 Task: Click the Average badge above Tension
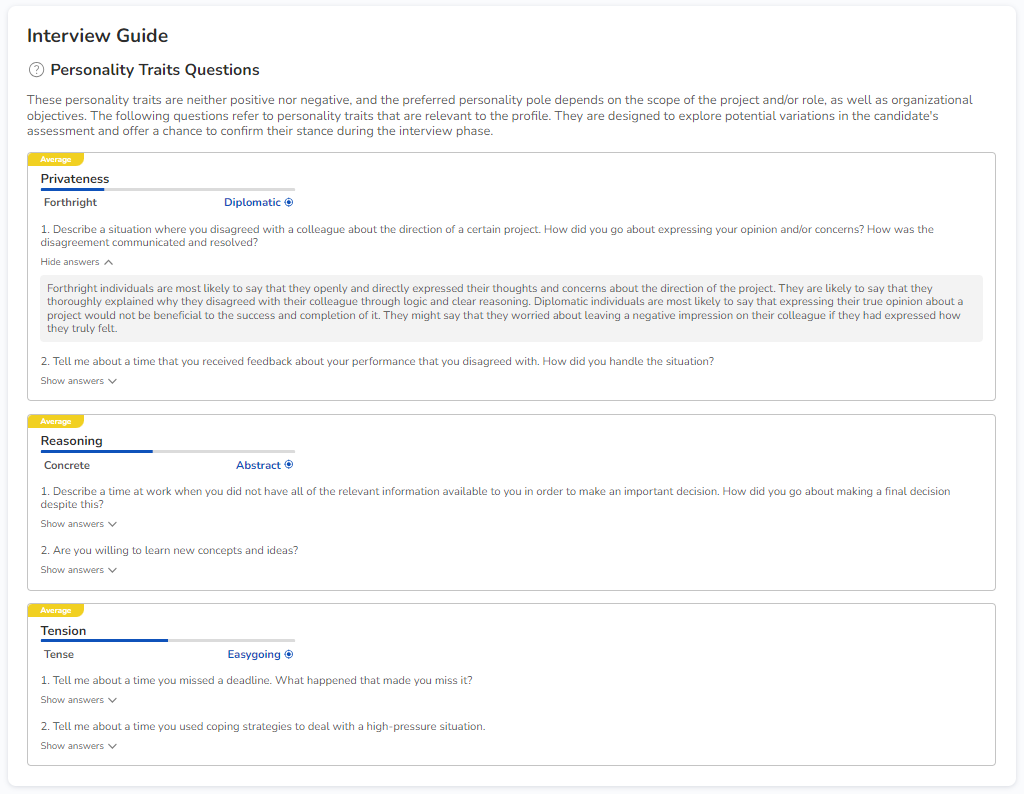pyautogui.click(x=55, y=610)
